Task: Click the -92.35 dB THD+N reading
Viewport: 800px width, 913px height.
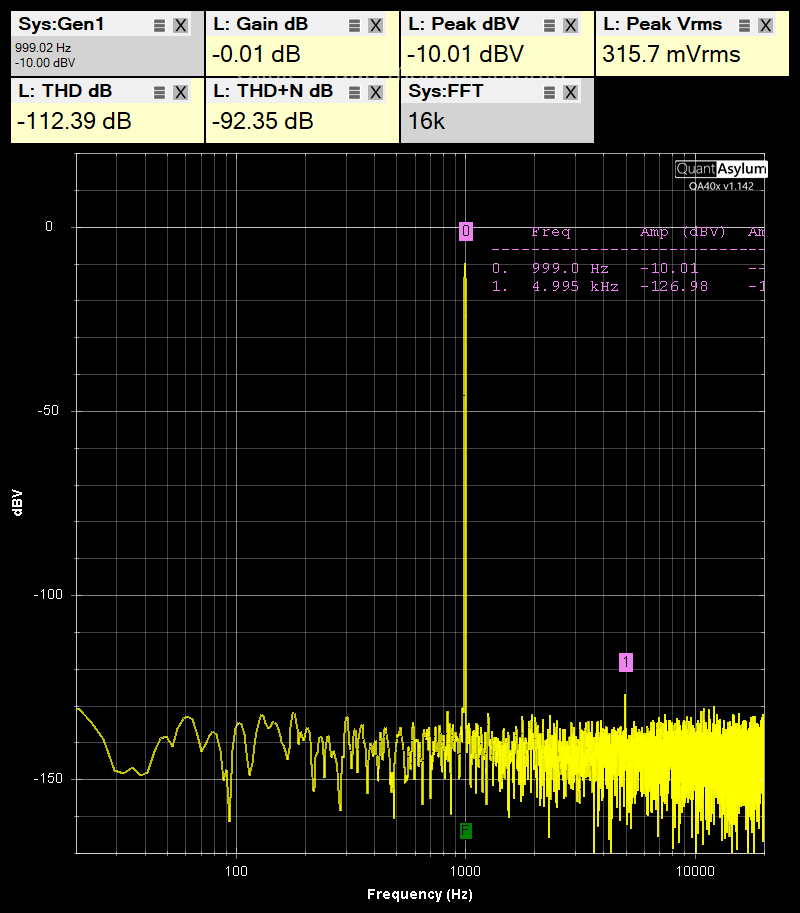Action: coord(263,121)
